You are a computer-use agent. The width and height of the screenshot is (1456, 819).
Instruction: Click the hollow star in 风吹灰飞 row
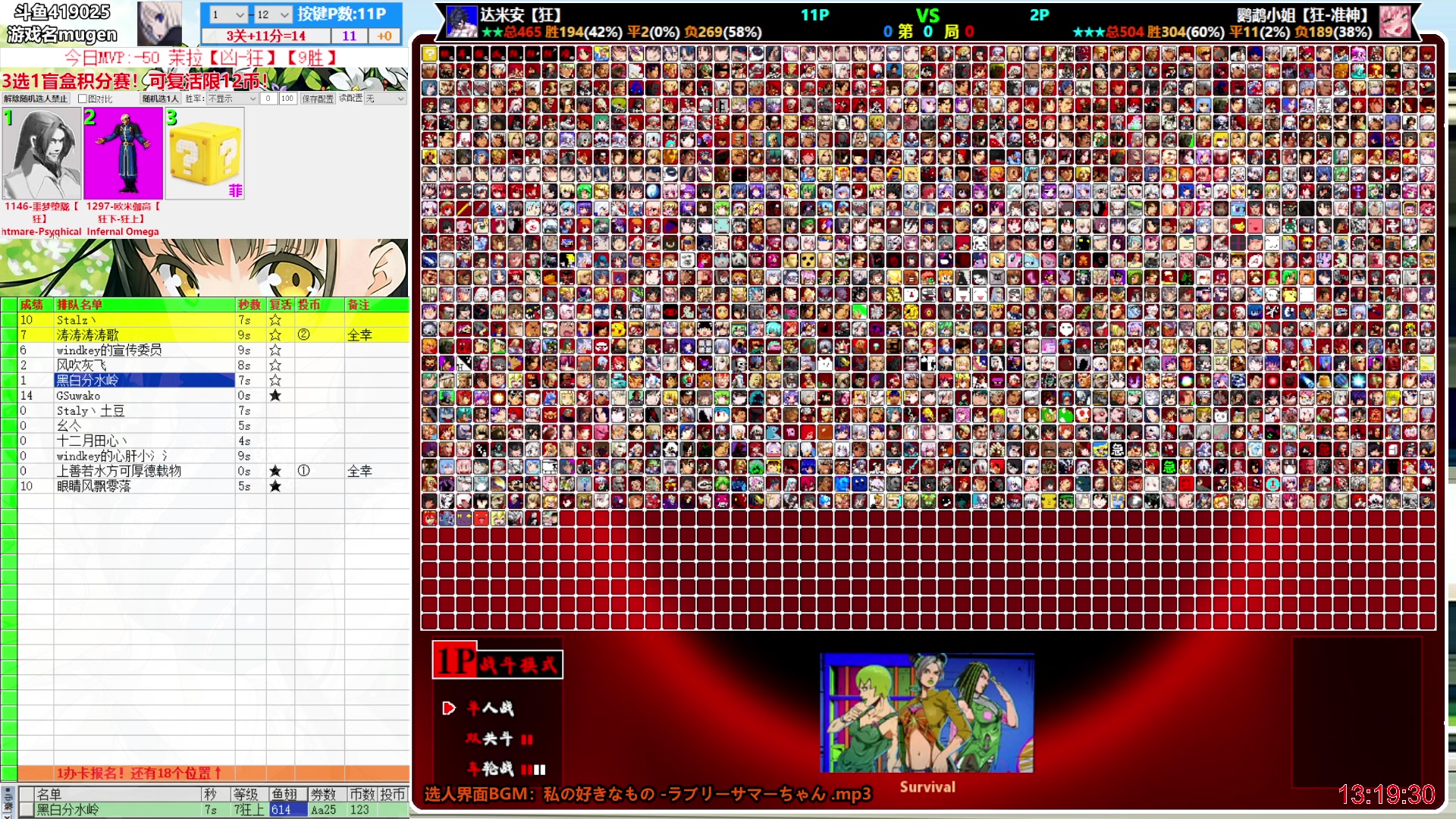pos(275,366)
